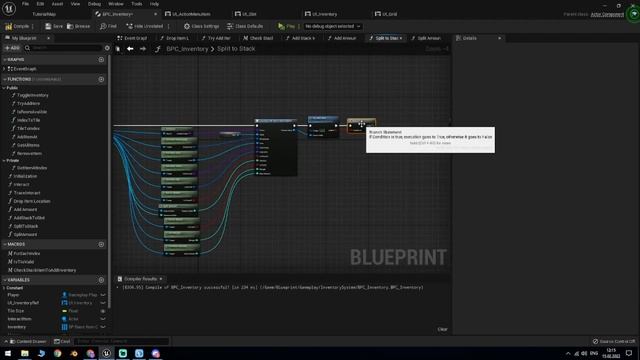Select the Drop Item Location function

pyautogui.click(x=32, y=201)
